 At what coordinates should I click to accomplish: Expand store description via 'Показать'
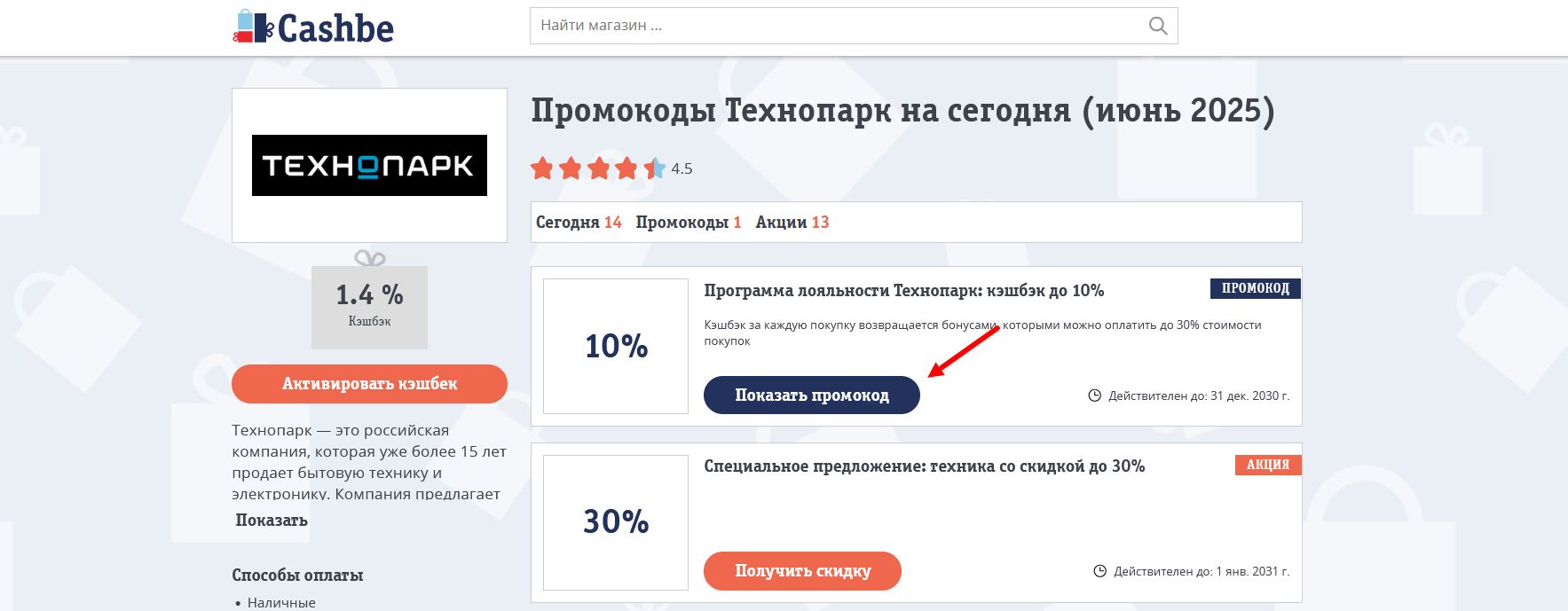tap(272, 521)
